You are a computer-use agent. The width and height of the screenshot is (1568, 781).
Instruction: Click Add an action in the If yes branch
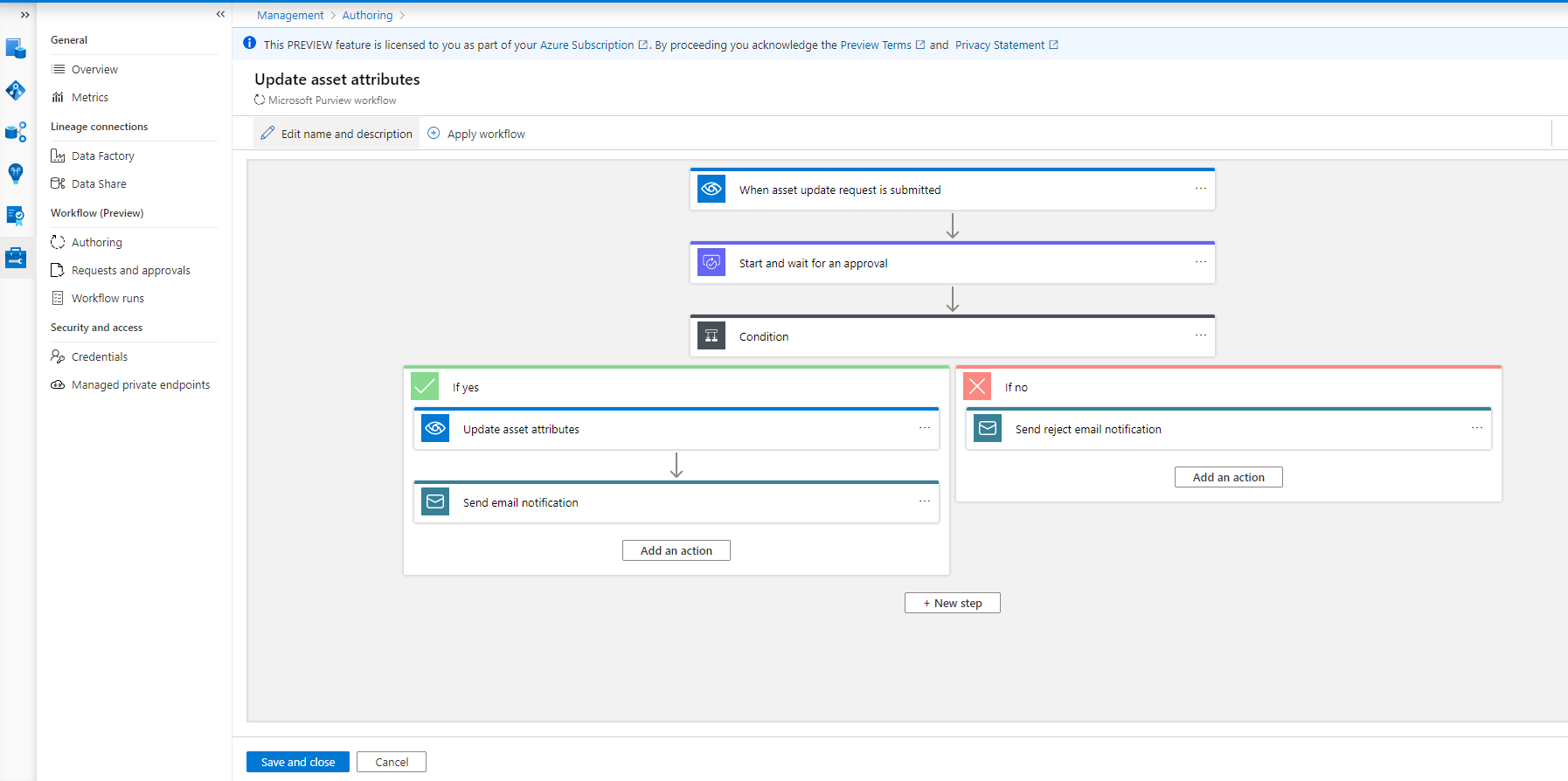point(676,550)
